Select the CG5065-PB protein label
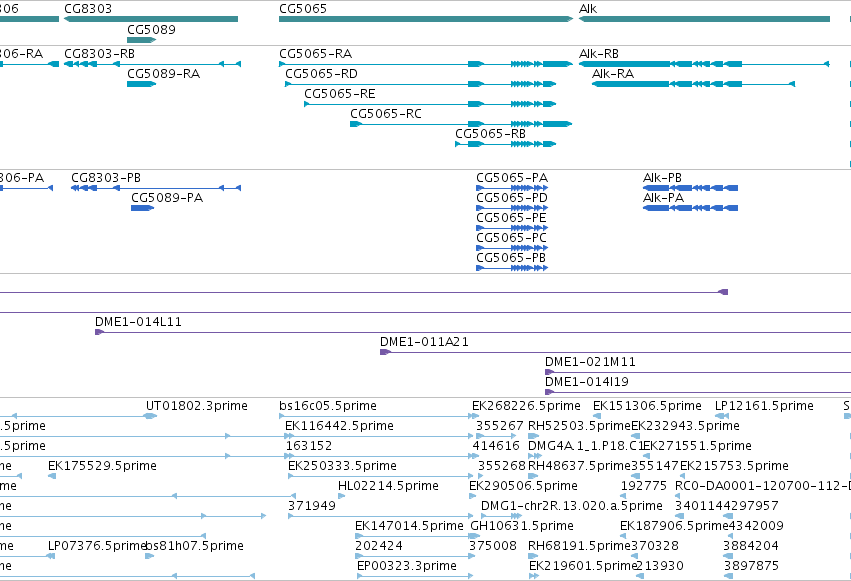Viewport: 851px width, 581px height. tap(511, 258)
